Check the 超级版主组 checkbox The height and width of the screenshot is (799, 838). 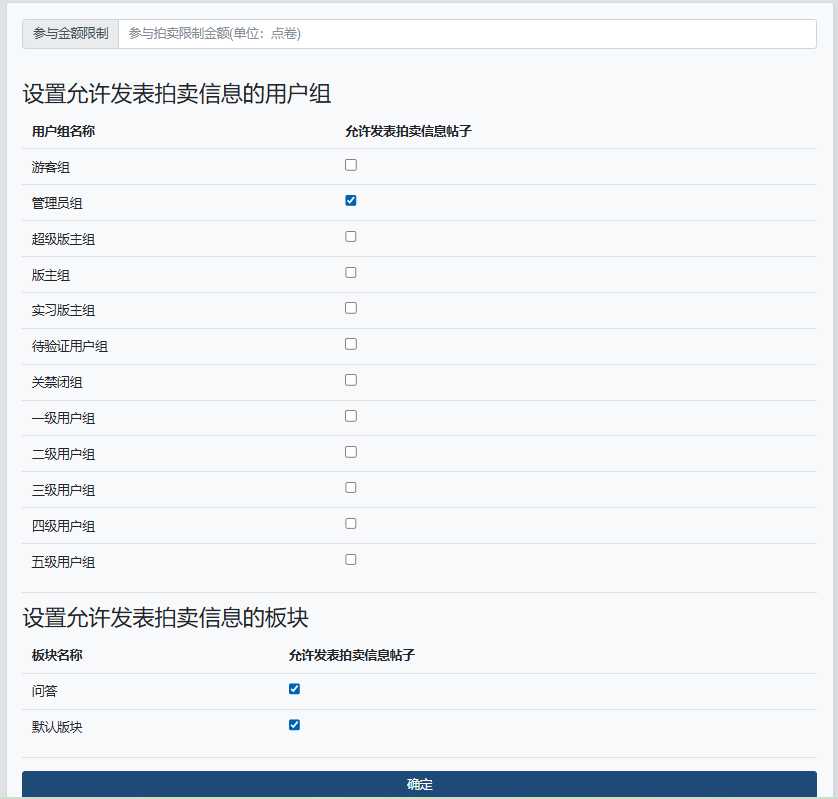(350, 236)
